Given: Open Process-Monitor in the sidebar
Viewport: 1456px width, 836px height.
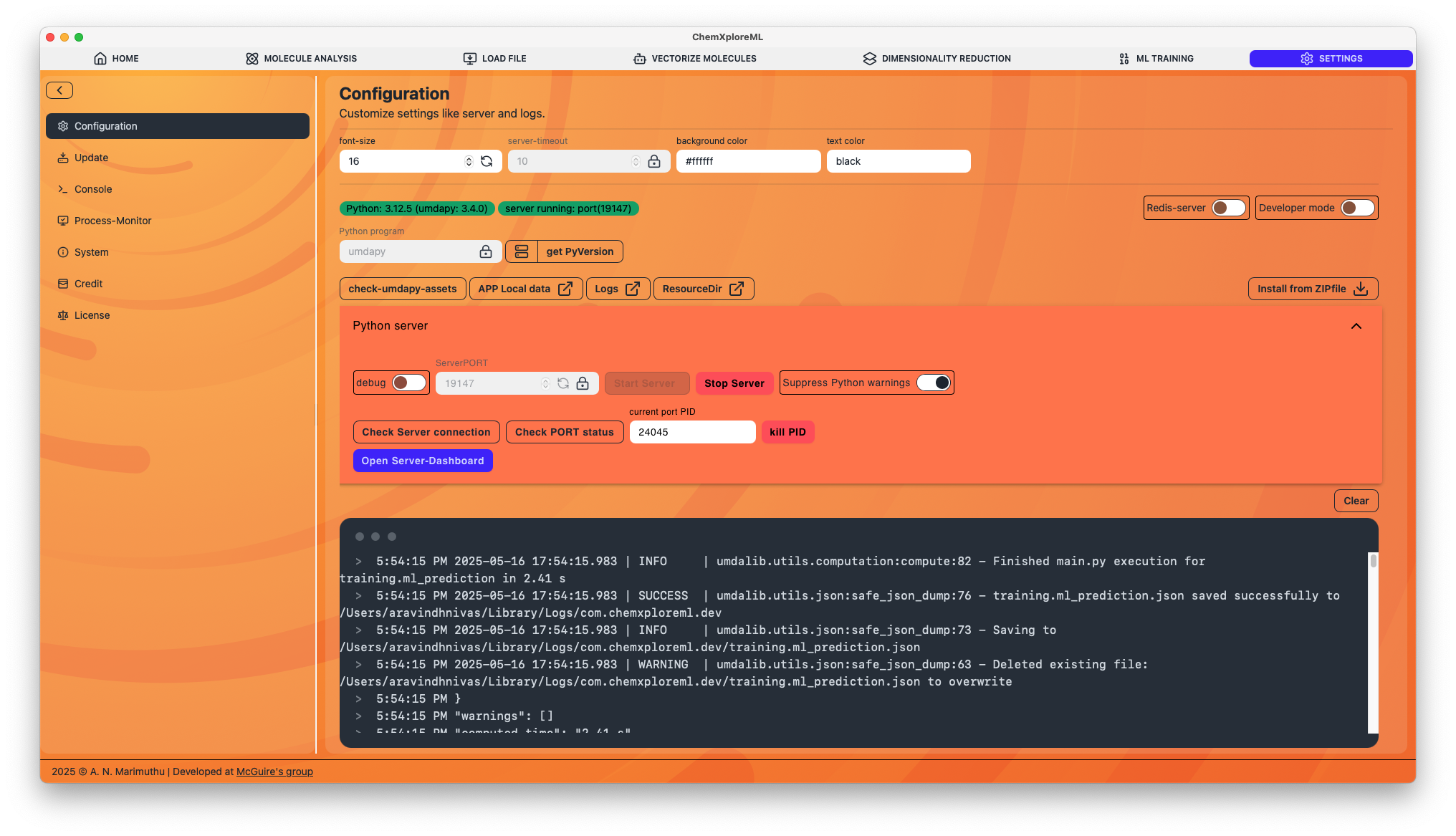Looking at the screenshot, I should click(178, 221).
